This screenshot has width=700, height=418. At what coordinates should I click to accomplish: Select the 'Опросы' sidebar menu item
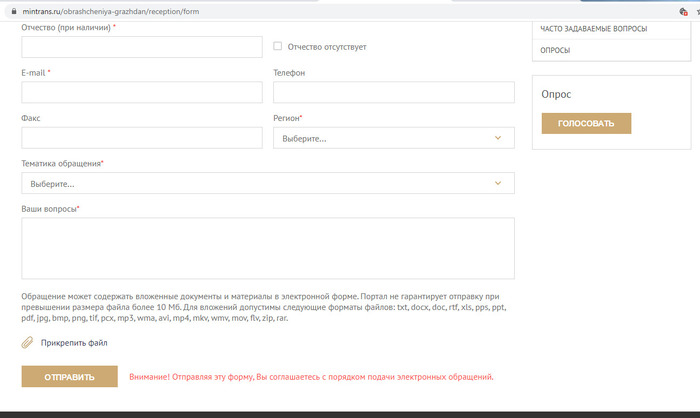coord(555,49)
